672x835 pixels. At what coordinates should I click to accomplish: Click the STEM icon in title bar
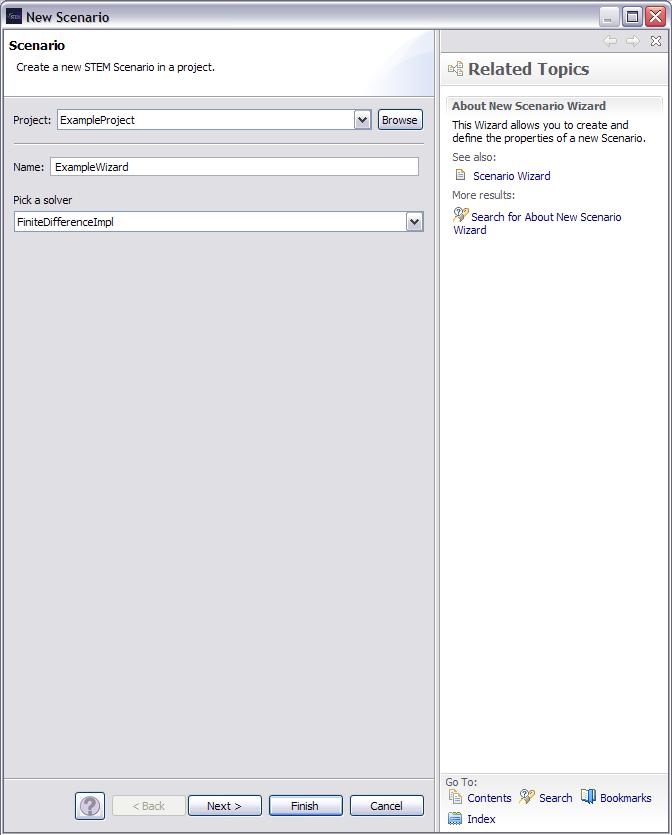[x=14, y=17]
